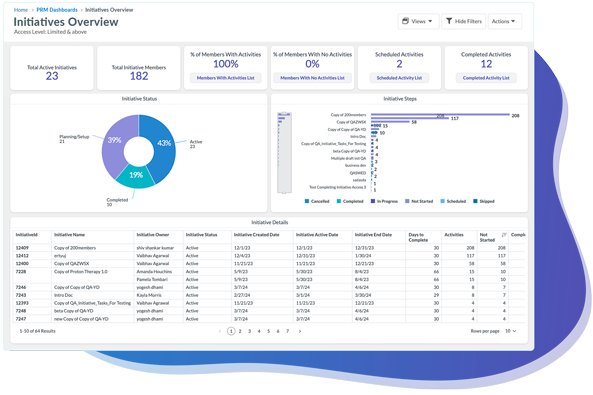Click owner 'Pamela Tombari' cell
Viewport: 593px width, 395px height.
[x=152, y=280]
